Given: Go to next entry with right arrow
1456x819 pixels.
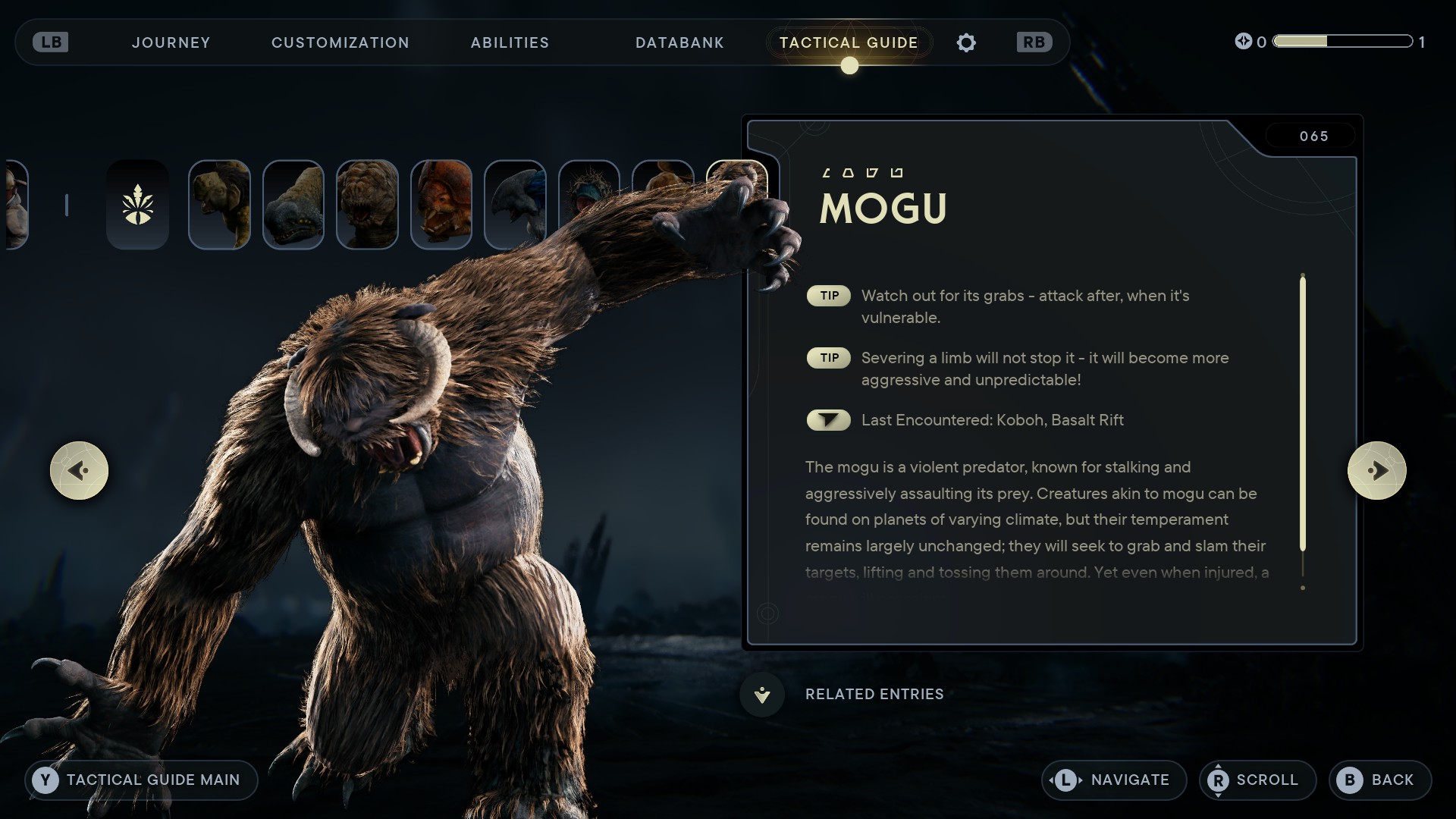Looking at the screenshot, I should (1377, 471).
